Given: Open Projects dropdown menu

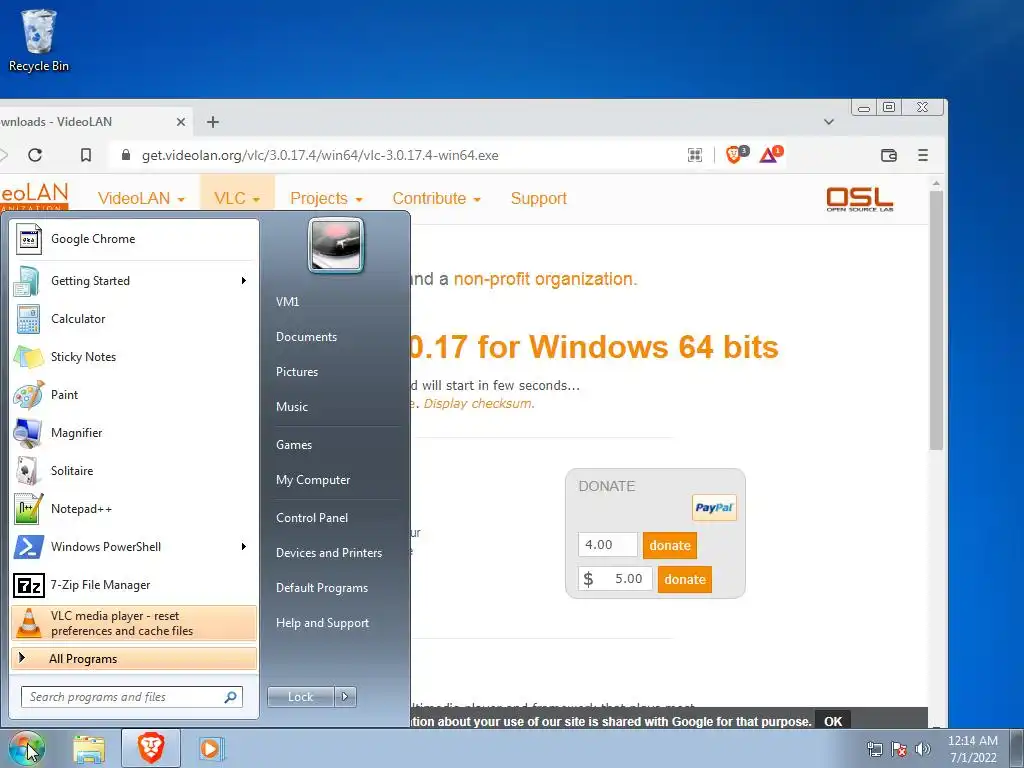Looking at the screenshot, I should [326, 199].
